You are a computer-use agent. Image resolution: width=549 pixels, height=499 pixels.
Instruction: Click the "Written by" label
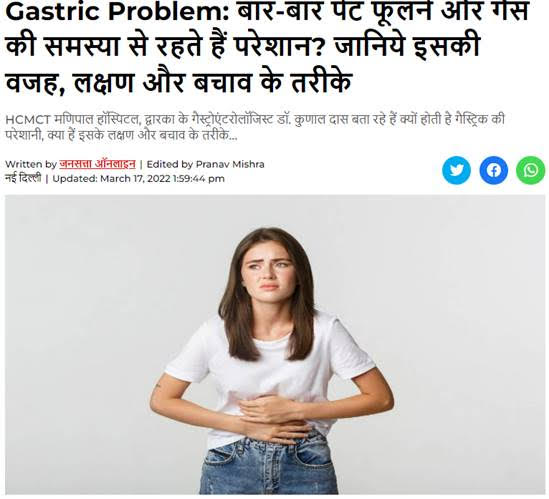31,164
